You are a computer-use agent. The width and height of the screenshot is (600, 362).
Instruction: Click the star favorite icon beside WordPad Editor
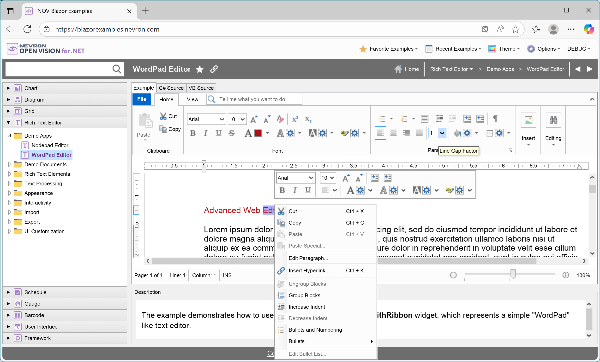coord(200,69)
